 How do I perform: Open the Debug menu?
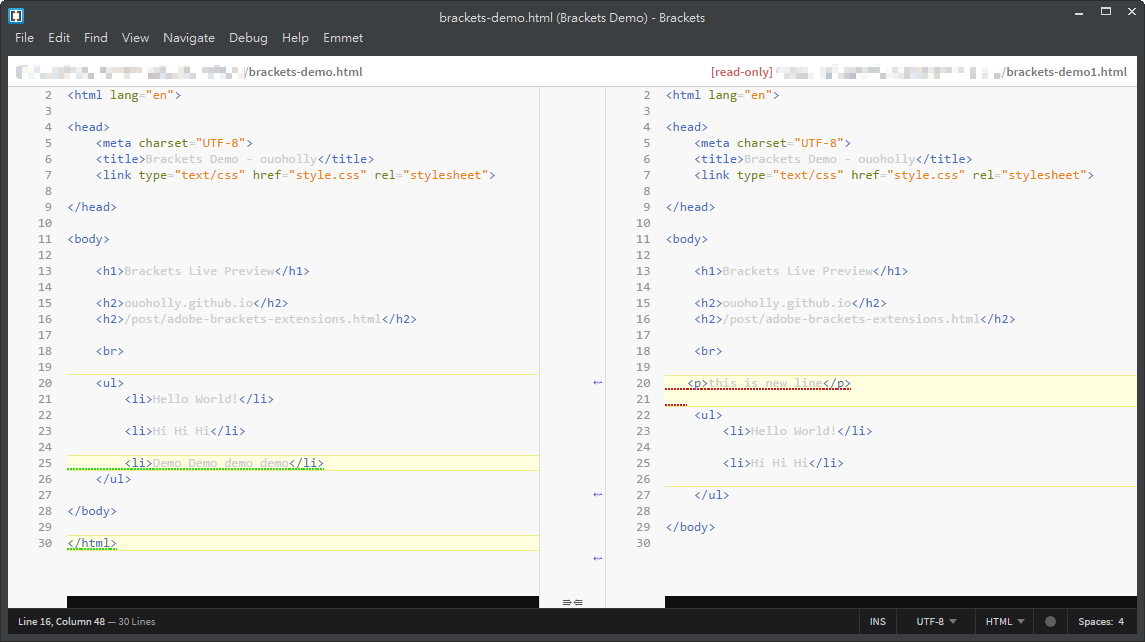pos(248,38)
